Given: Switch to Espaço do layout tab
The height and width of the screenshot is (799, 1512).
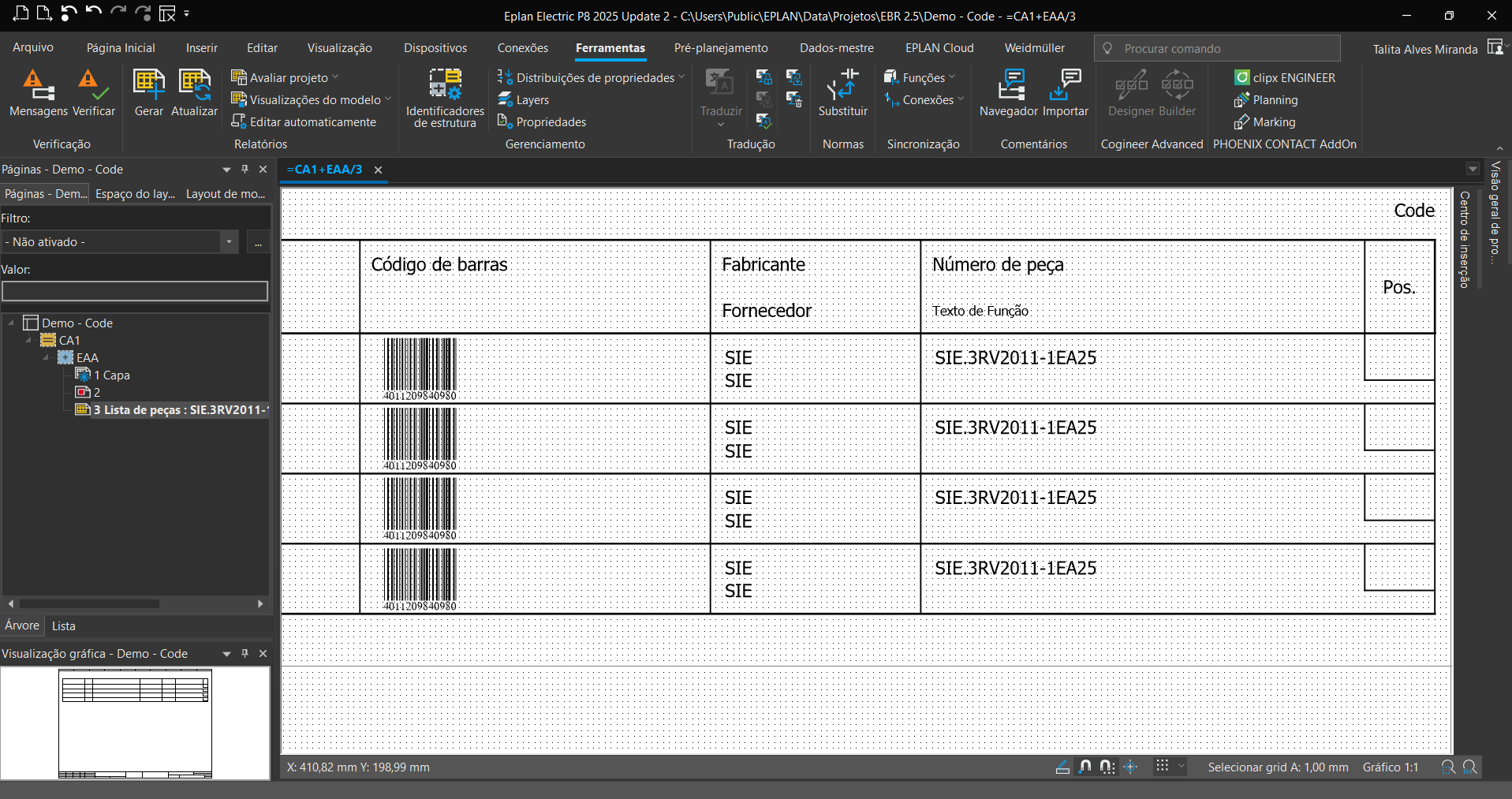Looking at the screenshot, I should tap(135, 194).
